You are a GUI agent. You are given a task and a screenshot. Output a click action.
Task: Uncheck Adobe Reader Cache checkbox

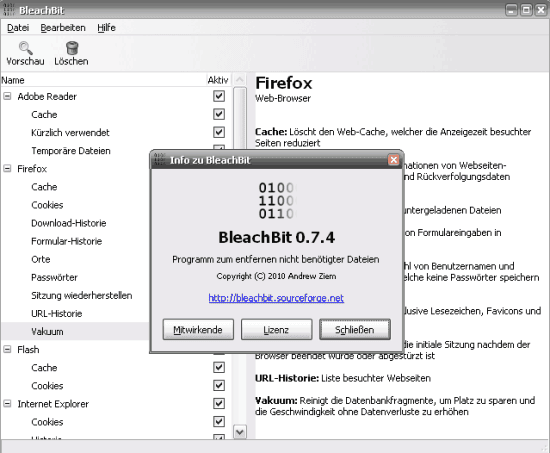pos(219,114)
